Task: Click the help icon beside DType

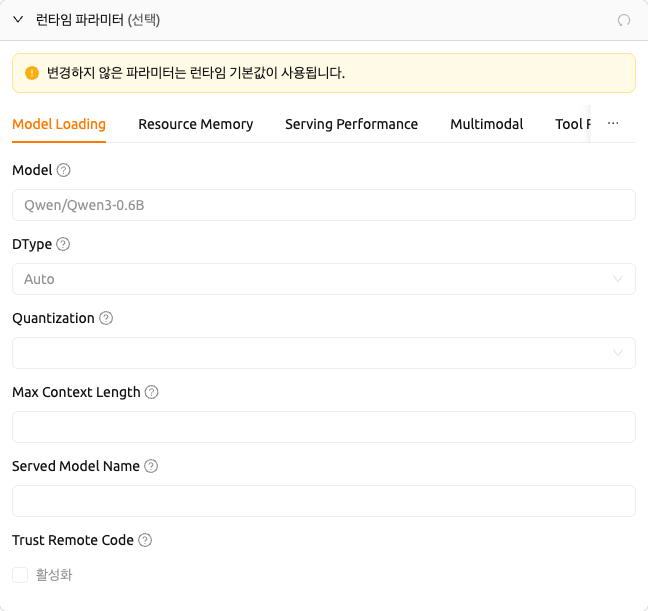Action: point(63,244)
